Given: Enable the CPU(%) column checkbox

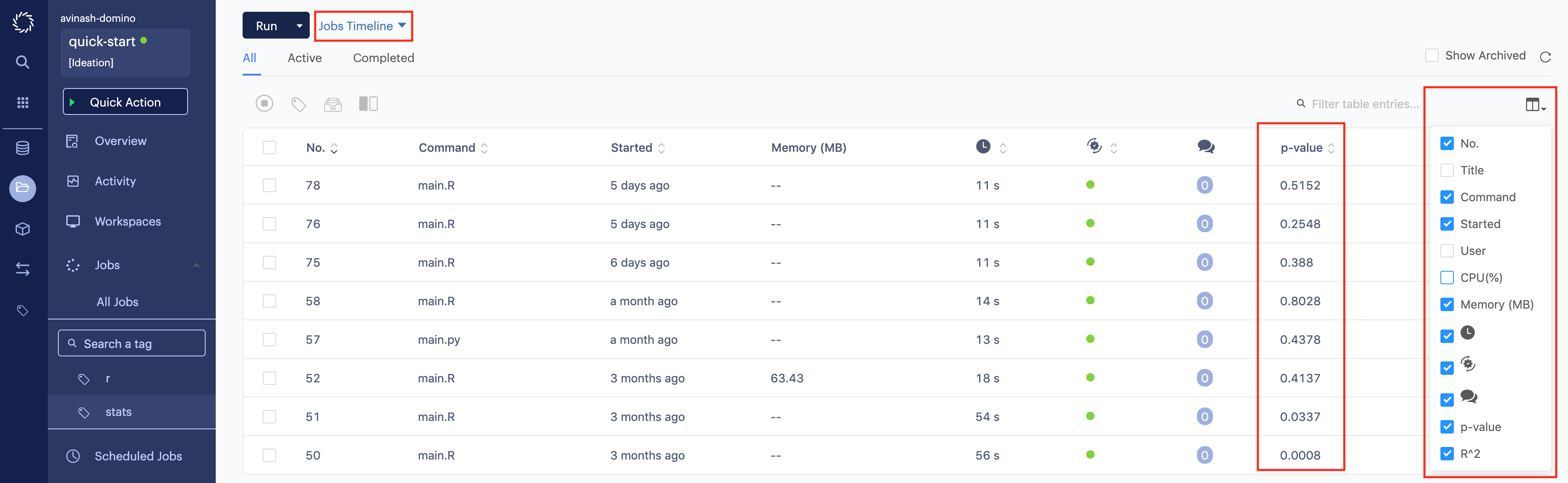Looking at the screenshot, I should 1447,278.
